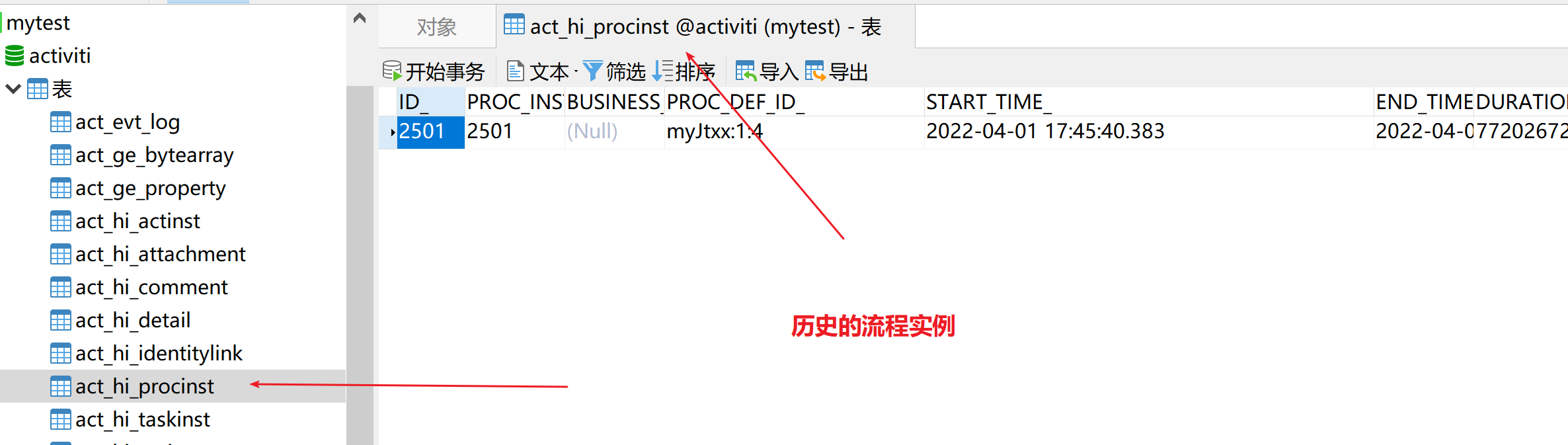Select the mytest connection node

point(37,23)
